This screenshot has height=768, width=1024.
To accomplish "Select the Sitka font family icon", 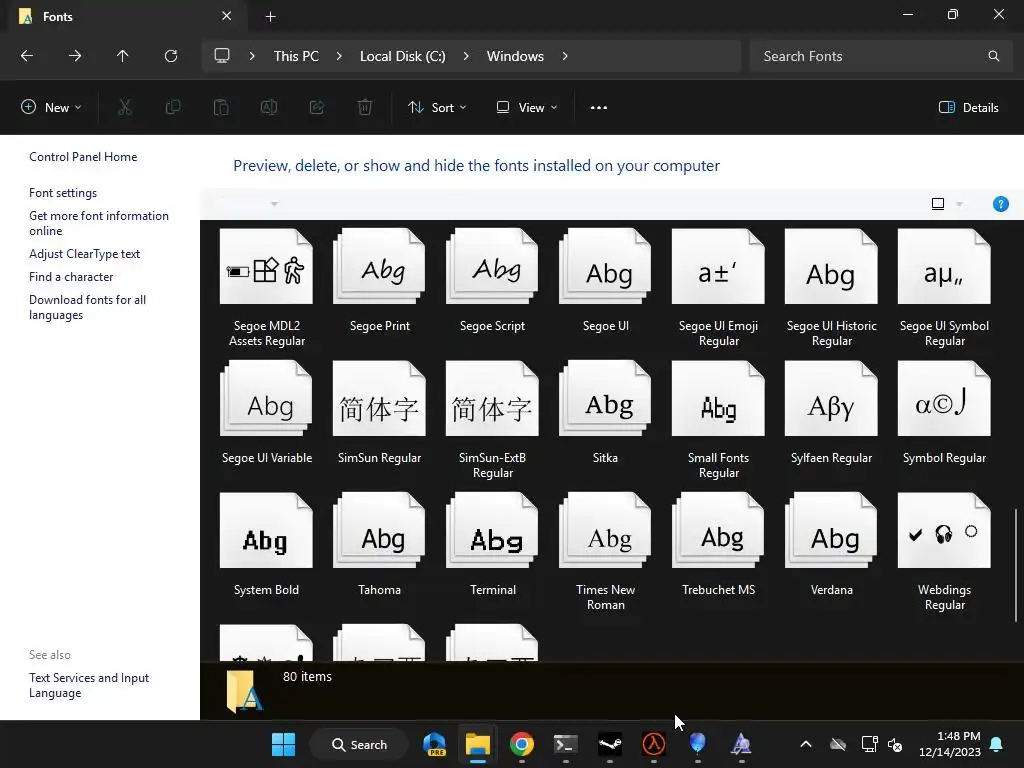I will click(x=605, y=398).
